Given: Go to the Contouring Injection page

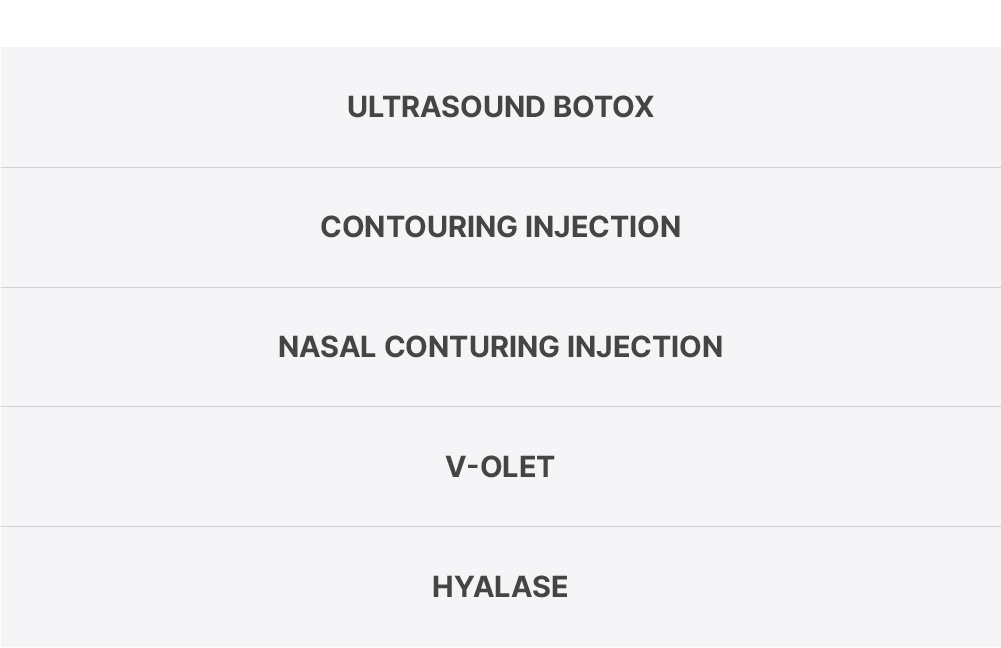Looking at the screenshot, I should click(500, 227).
